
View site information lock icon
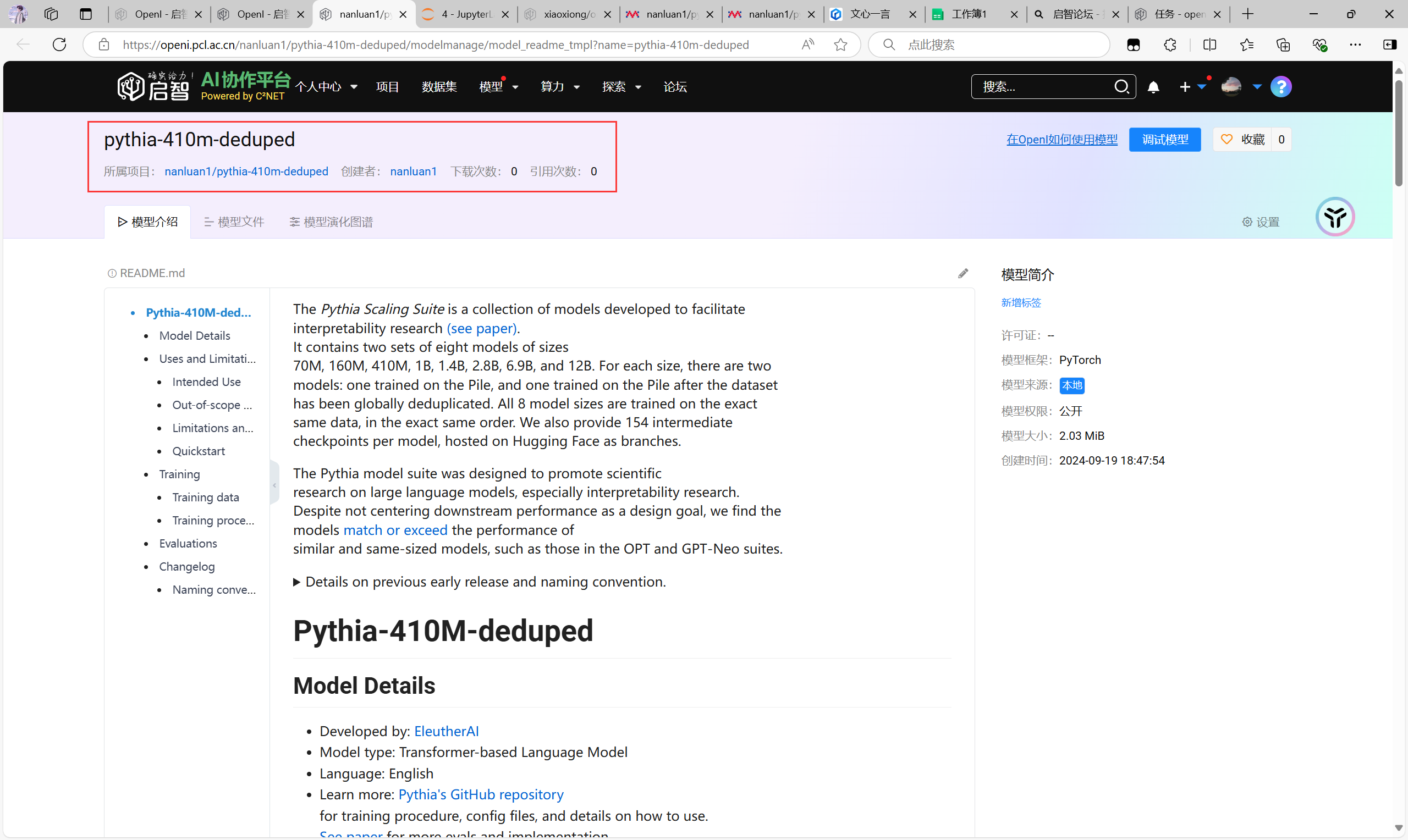(103, 45)
